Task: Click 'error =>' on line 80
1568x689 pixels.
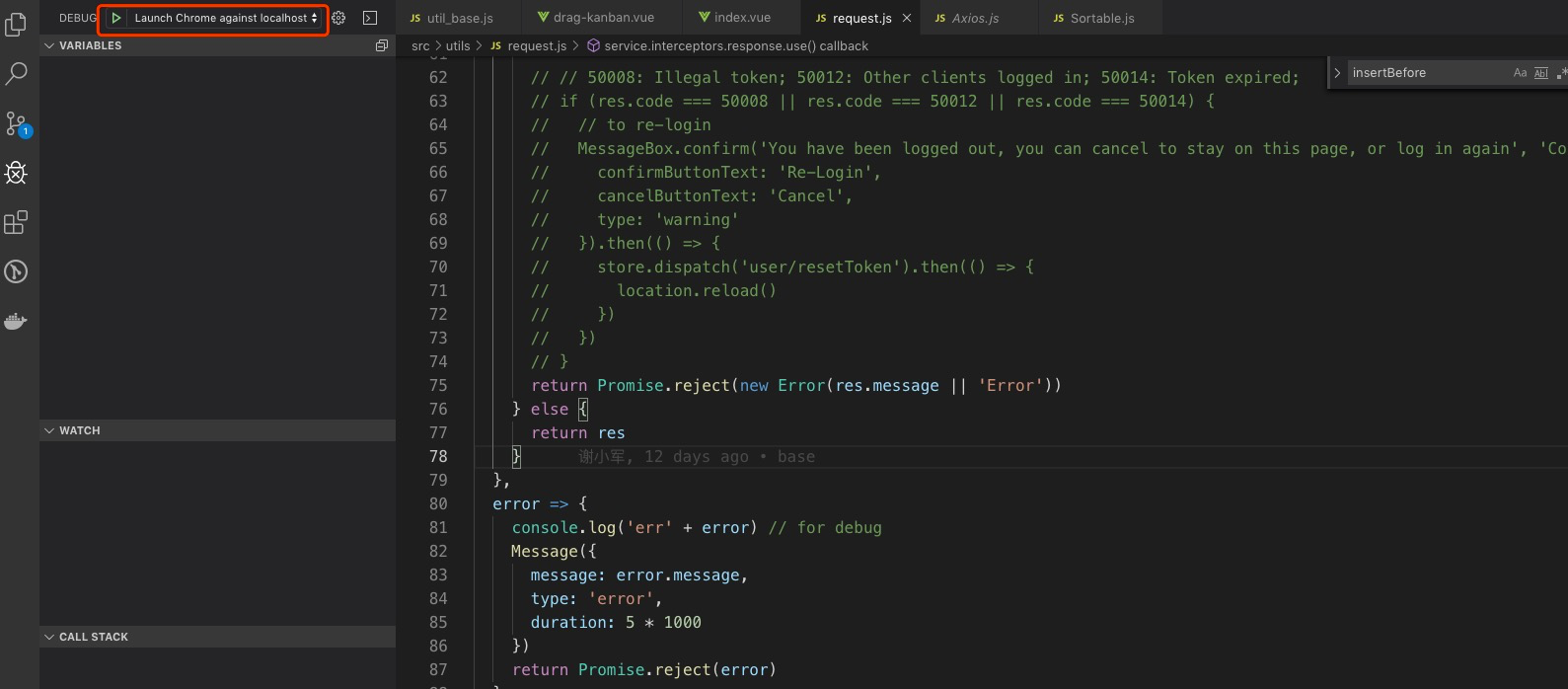Action: click(531, 503)
